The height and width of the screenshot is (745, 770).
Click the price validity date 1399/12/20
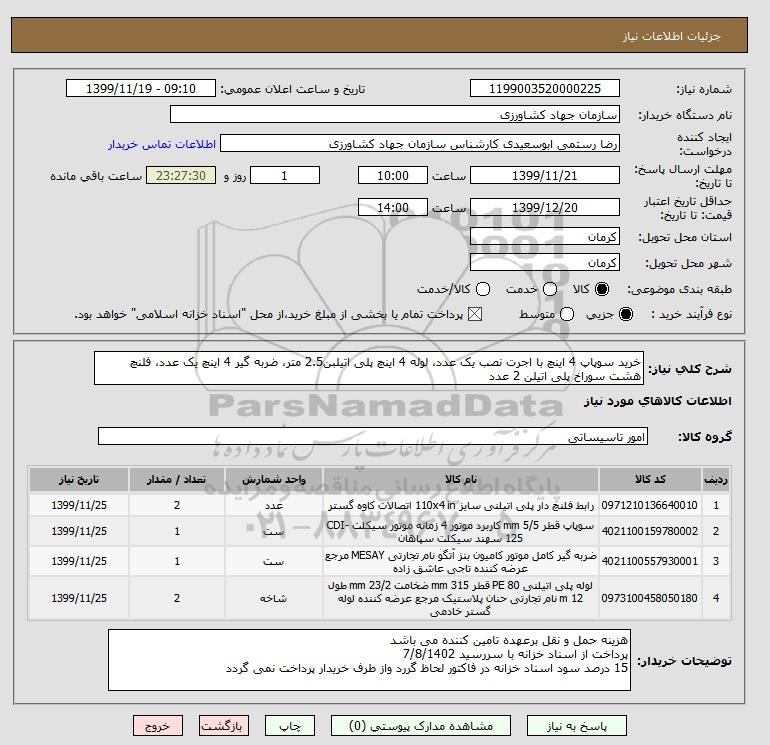(x=545, y=207)
